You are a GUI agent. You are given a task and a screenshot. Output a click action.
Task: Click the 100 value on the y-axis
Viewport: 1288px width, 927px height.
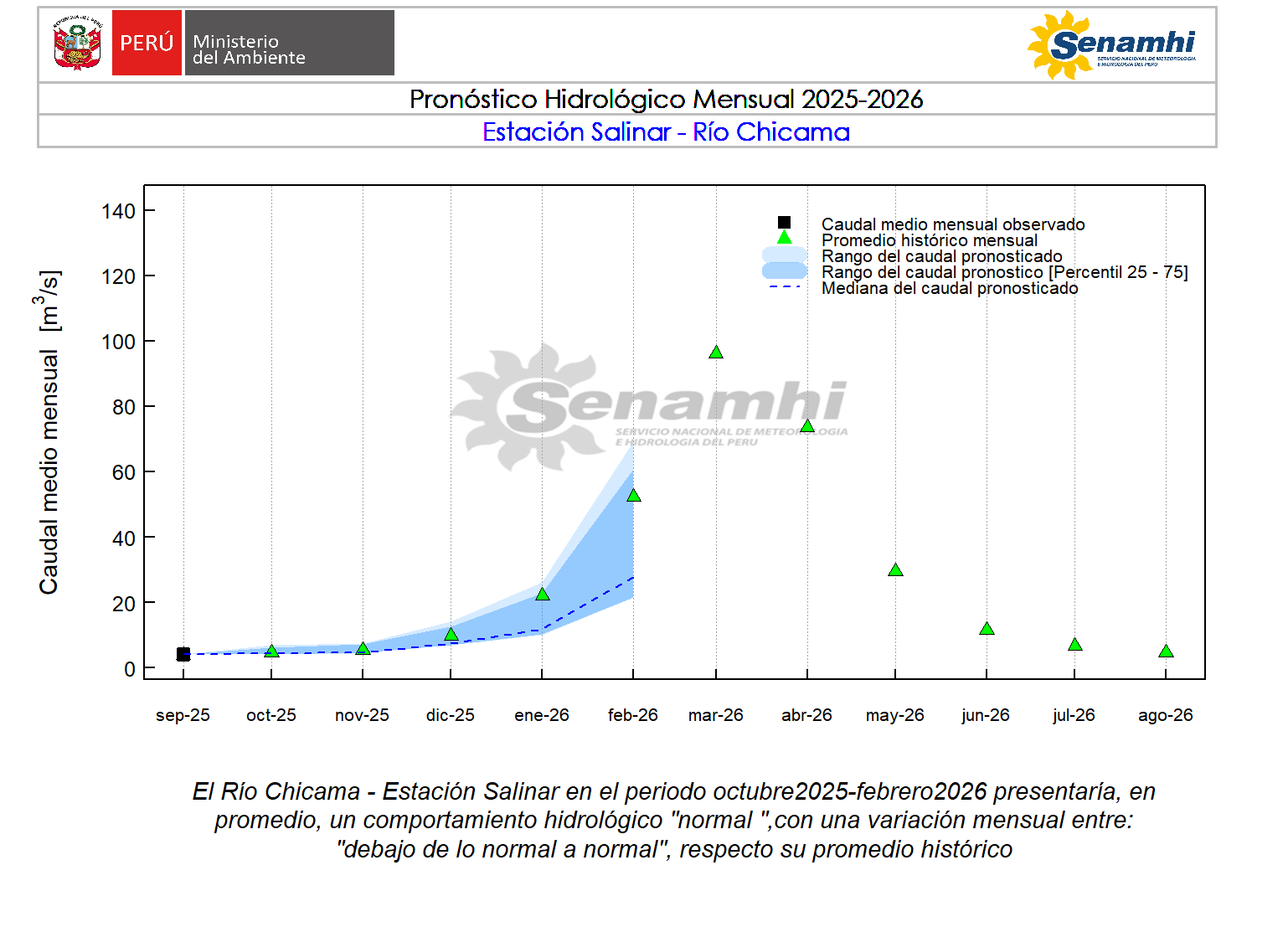point(118,342)
